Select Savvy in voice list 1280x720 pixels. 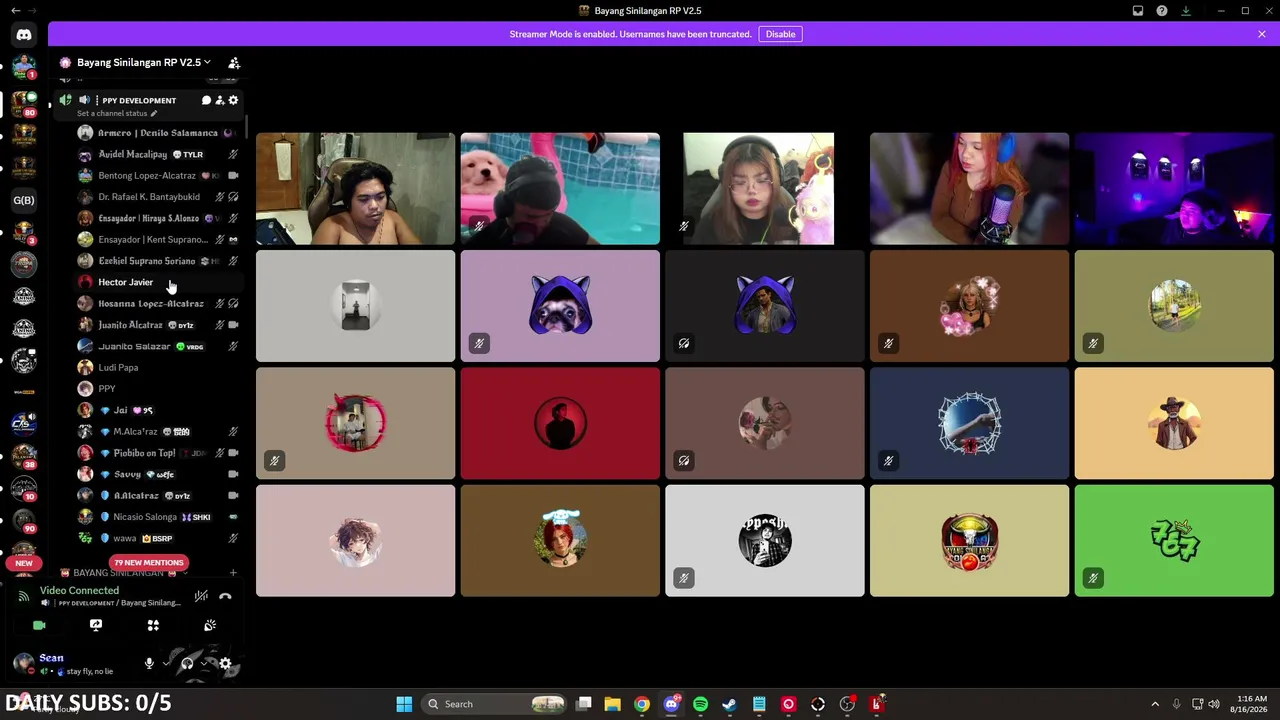[158, 474]
